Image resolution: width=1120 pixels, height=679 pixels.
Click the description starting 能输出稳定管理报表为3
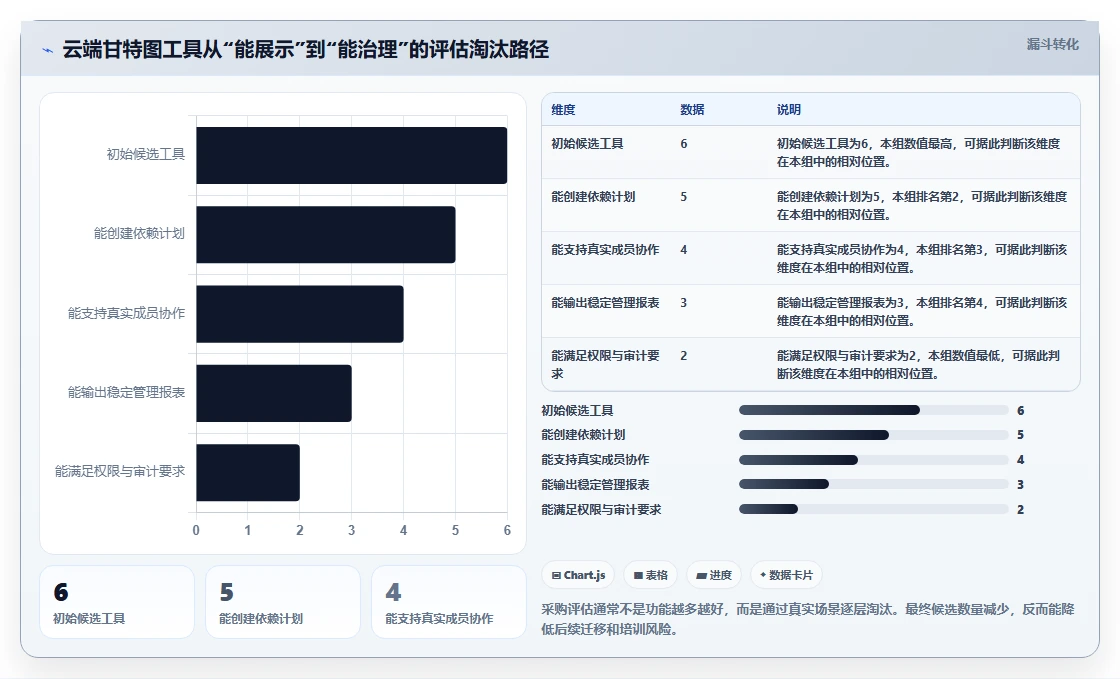[x=922, y=311]
